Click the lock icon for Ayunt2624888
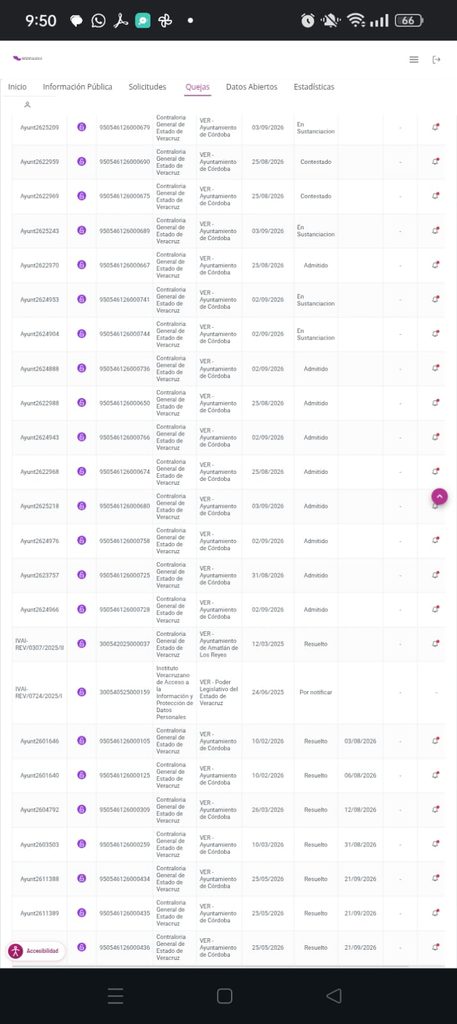The width and height of the screenshot is (457, 1024). 82,368
